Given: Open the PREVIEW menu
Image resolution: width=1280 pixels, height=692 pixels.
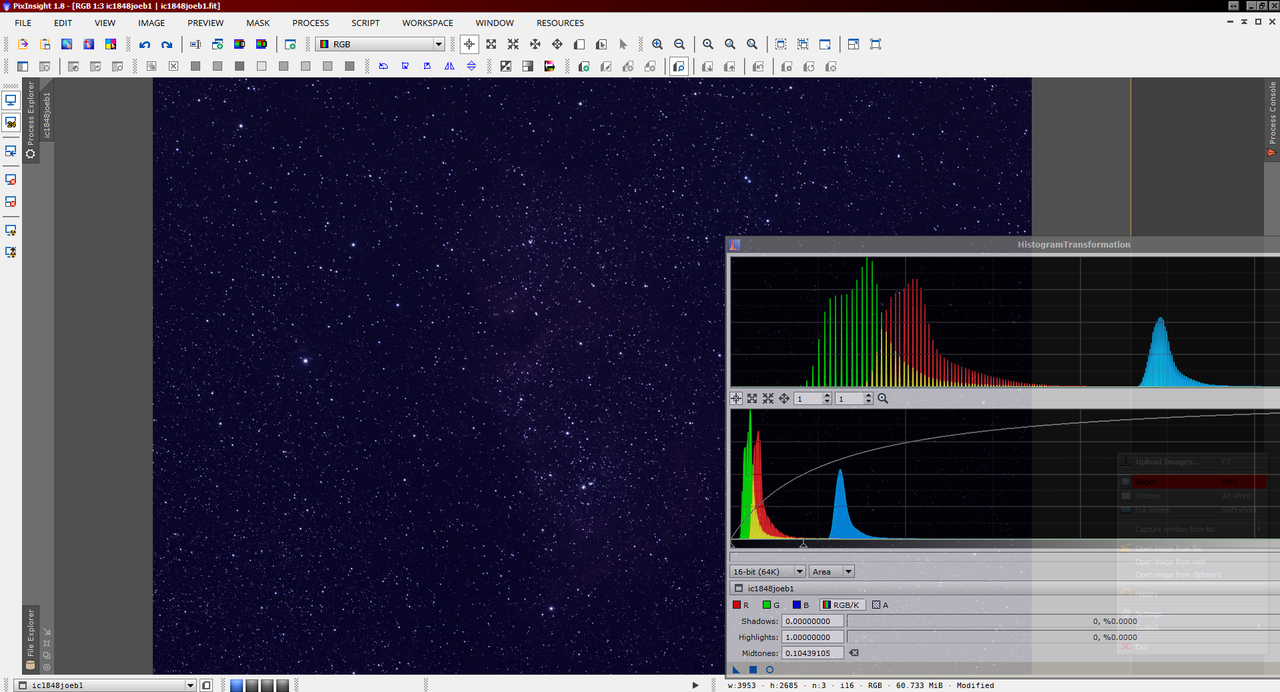Looking at the screenshot, I should click(x=206, y=23).
